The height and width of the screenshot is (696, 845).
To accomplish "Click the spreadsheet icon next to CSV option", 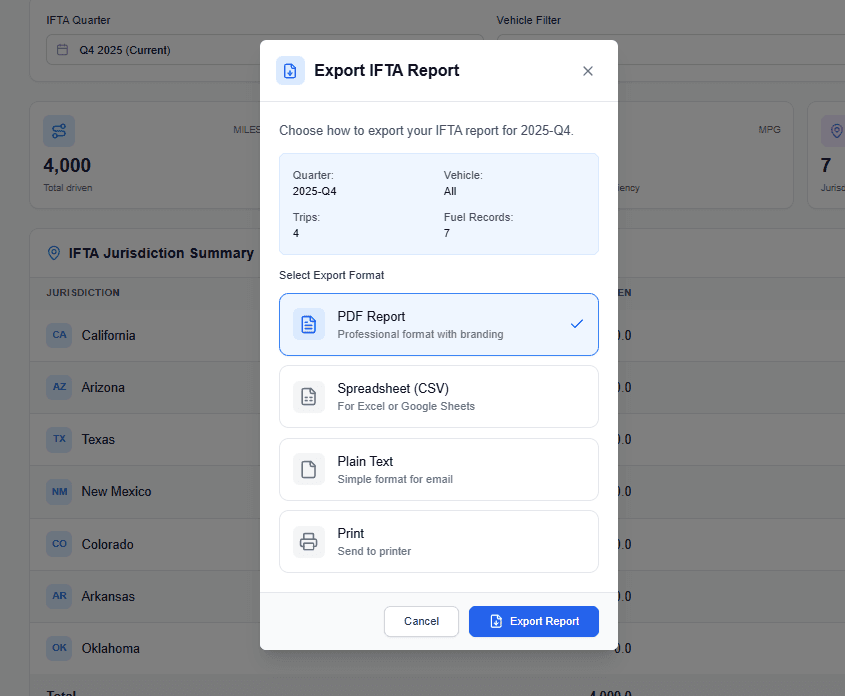I will coord(308,396).
